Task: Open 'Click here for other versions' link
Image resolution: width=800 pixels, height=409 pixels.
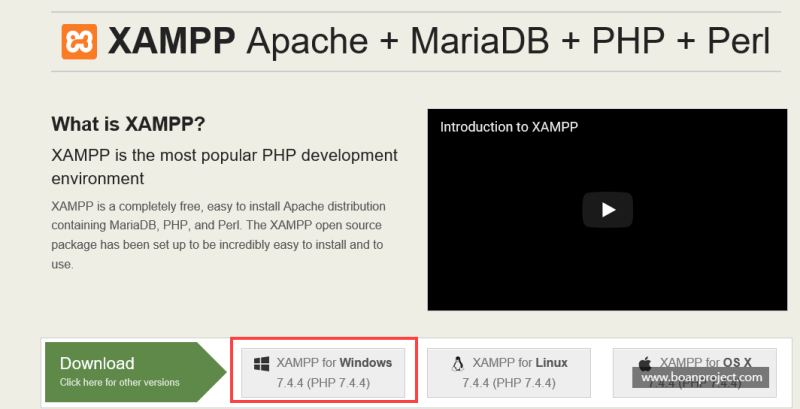Action: 119,382
